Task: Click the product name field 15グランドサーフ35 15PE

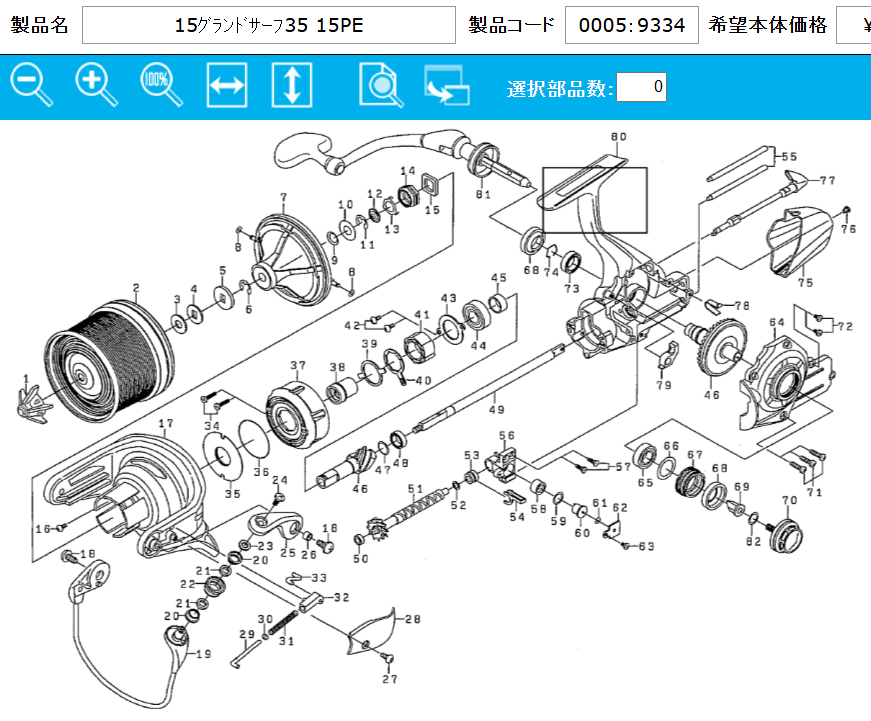Action: coord(269,25)
